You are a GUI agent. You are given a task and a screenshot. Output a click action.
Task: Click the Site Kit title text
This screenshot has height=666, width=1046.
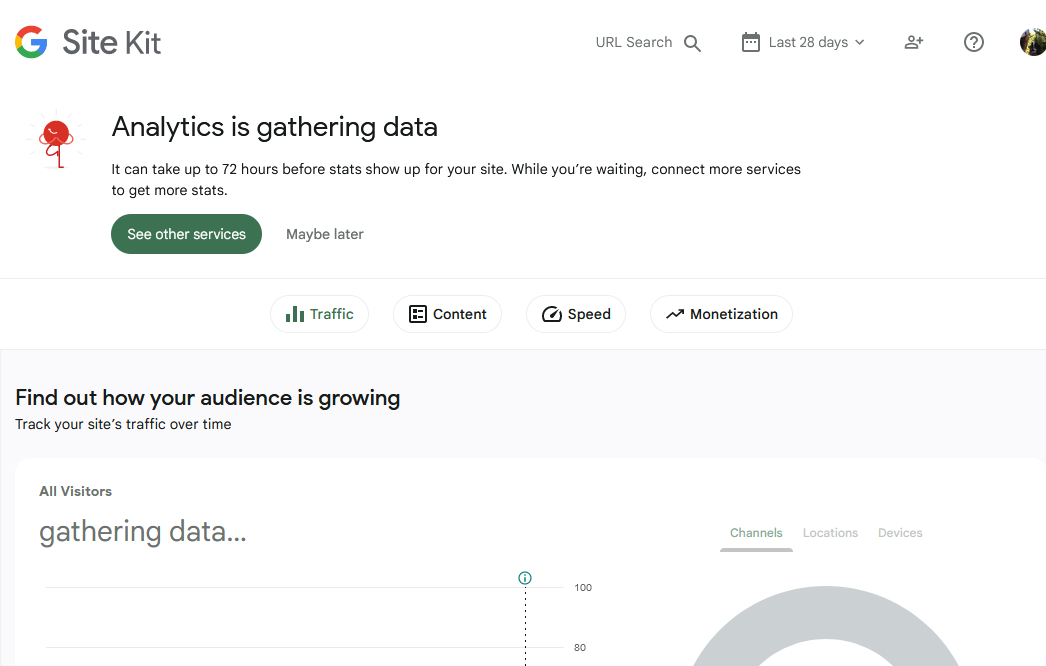[111, 42]
